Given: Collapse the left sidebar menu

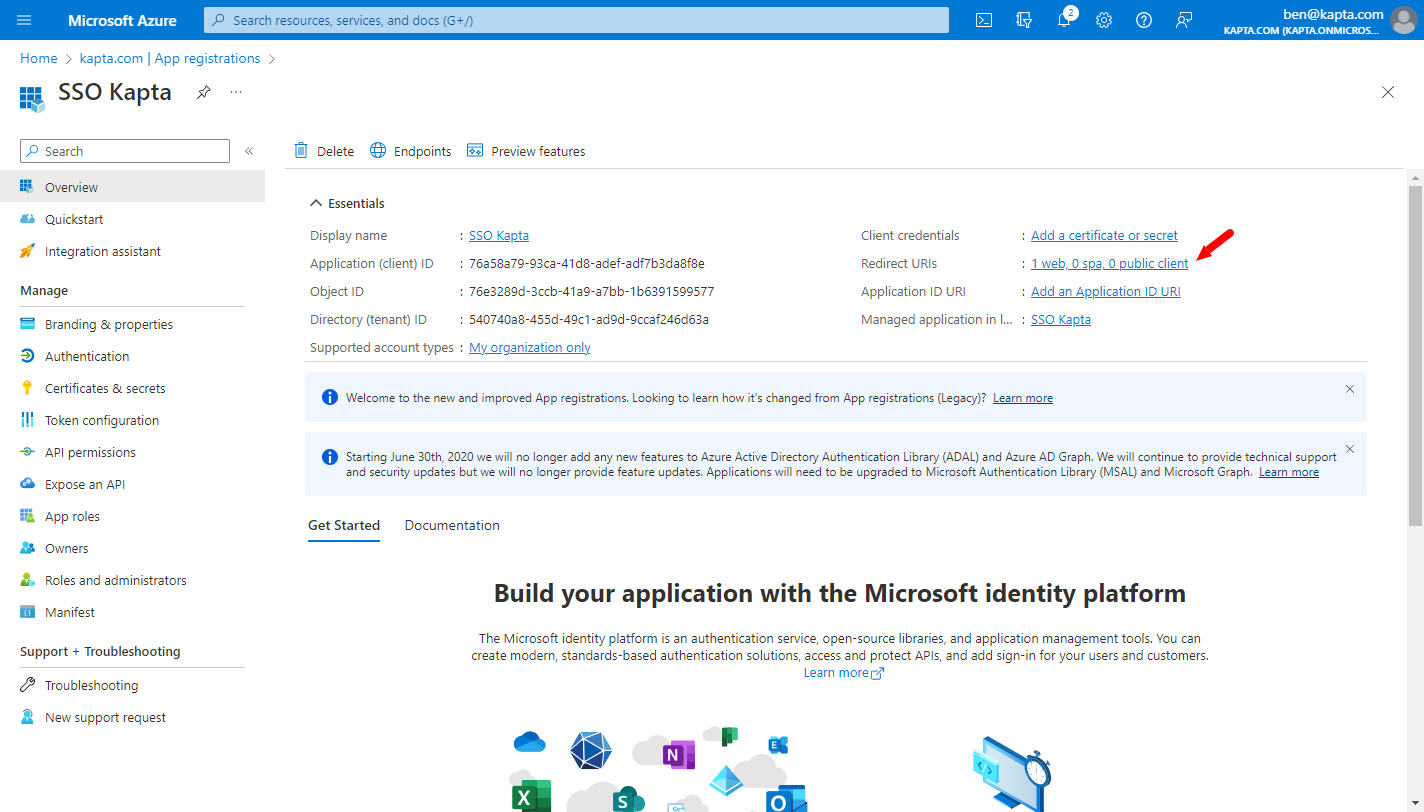Looking at the screenshot, I should (x=249, y=151).
